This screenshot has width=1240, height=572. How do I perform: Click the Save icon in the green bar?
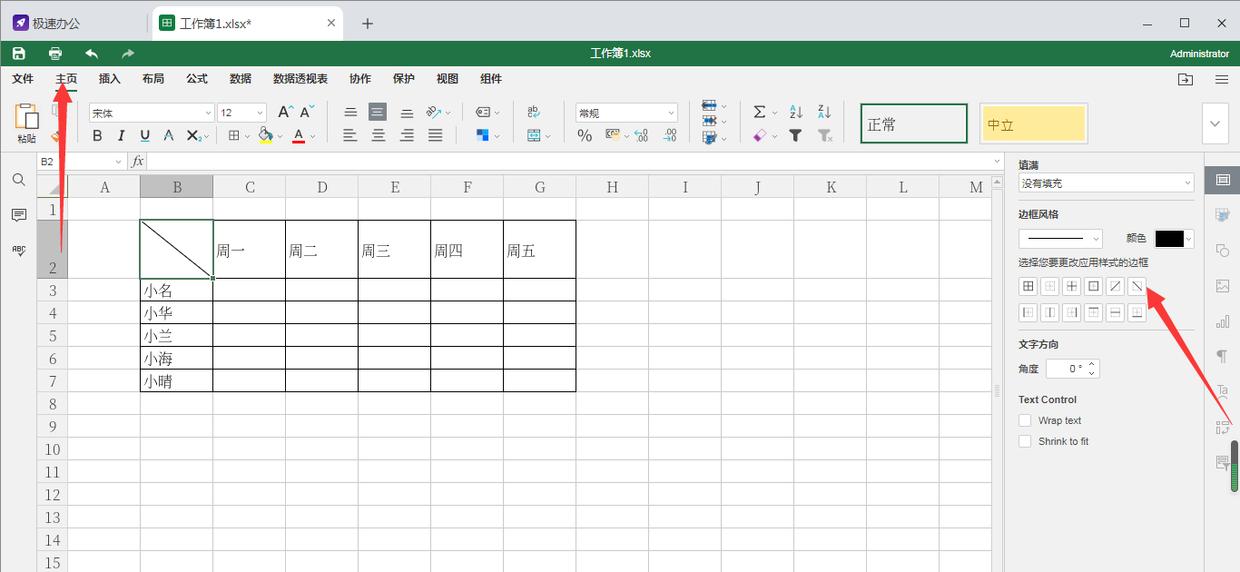(x=19, y=53)
